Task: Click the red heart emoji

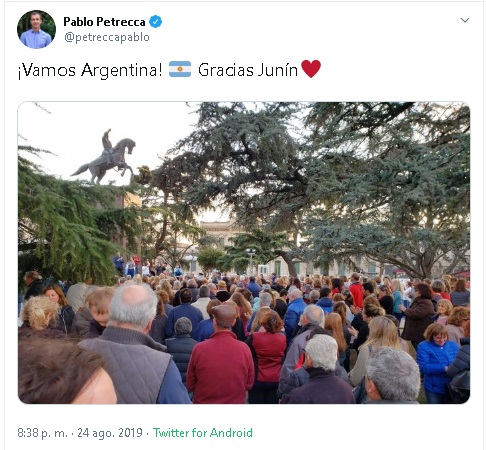Action: coord(311,69)
